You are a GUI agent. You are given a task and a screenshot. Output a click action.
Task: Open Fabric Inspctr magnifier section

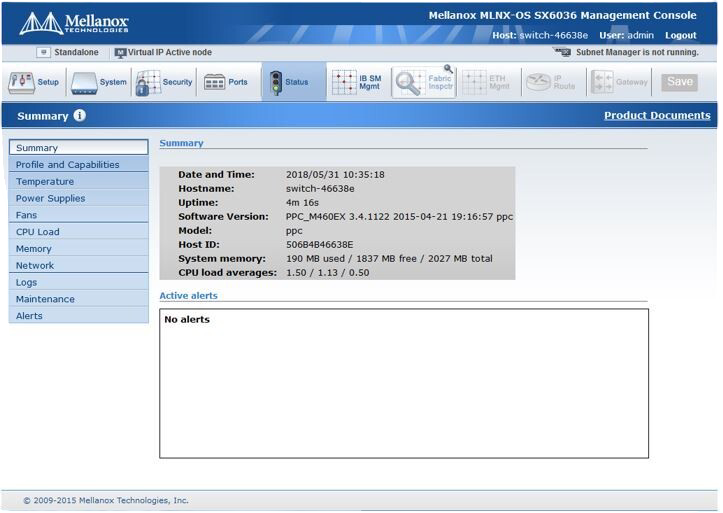[424, 82]
